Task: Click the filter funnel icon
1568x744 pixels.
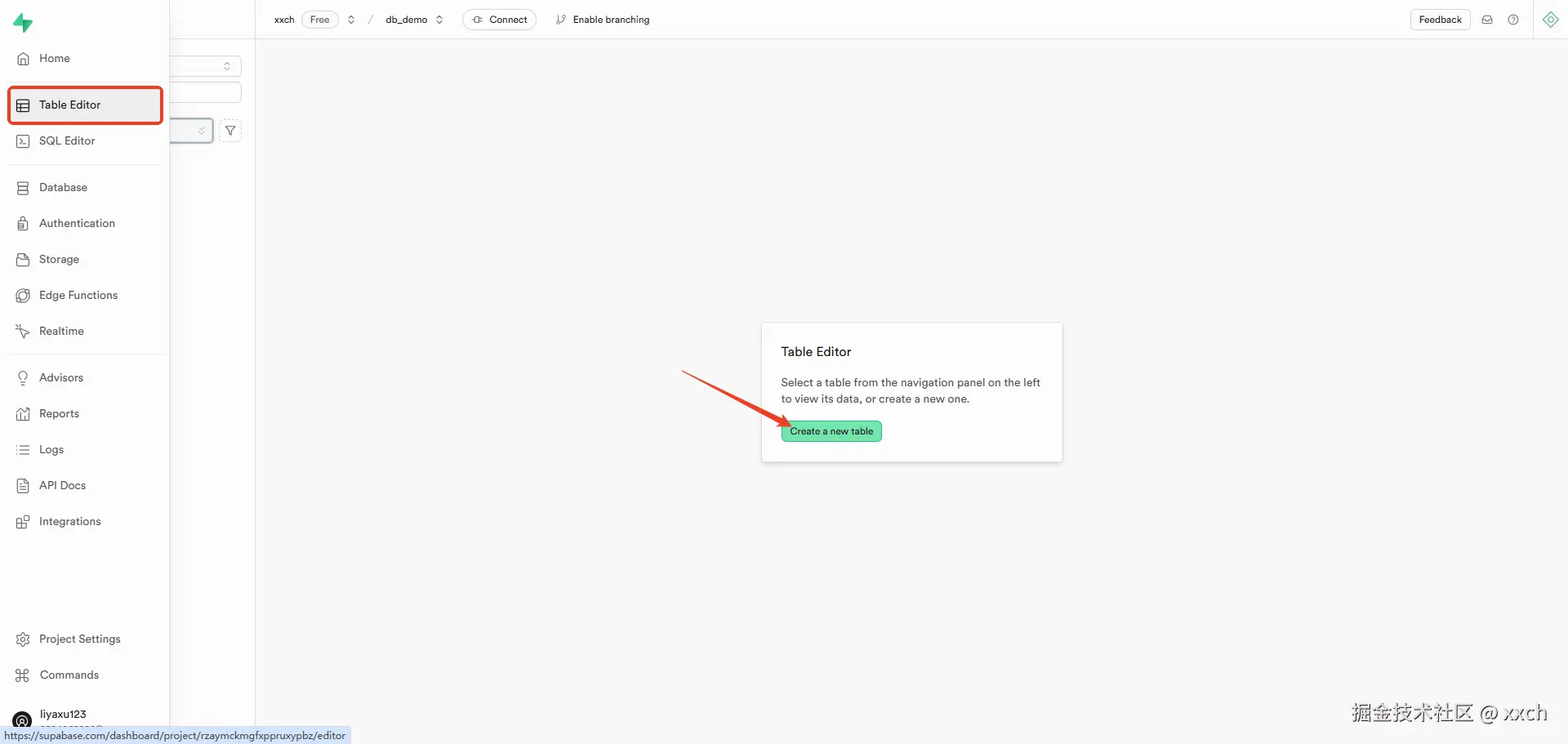Action: tap(230, 131)
